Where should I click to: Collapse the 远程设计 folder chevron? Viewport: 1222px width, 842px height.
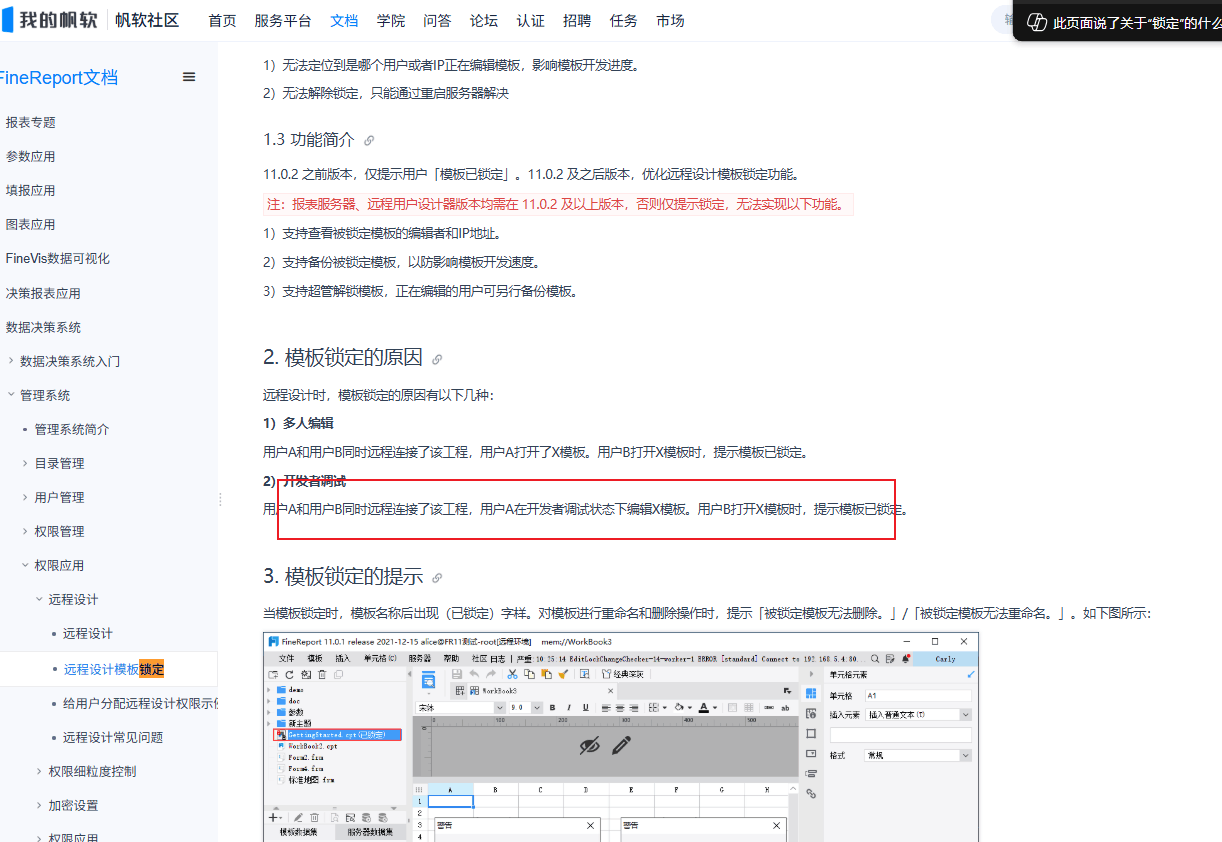(x=40, y=599)
